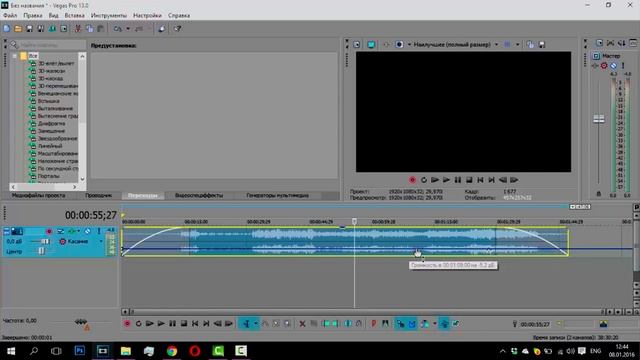Screen dimensions: 640x360
Task: Arm the audio track for record
Action: click(49, 231)
